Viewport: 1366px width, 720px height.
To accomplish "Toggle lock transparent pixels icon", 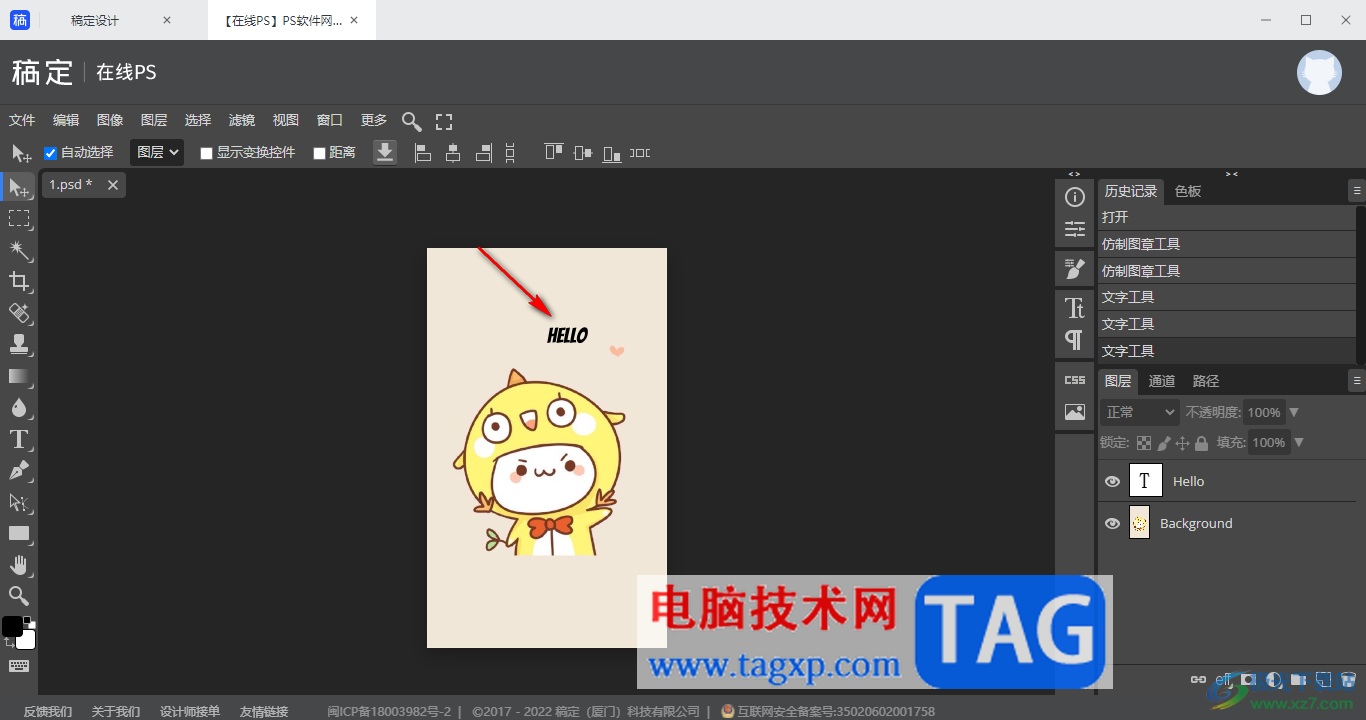I will click(x=1144, y=442).
